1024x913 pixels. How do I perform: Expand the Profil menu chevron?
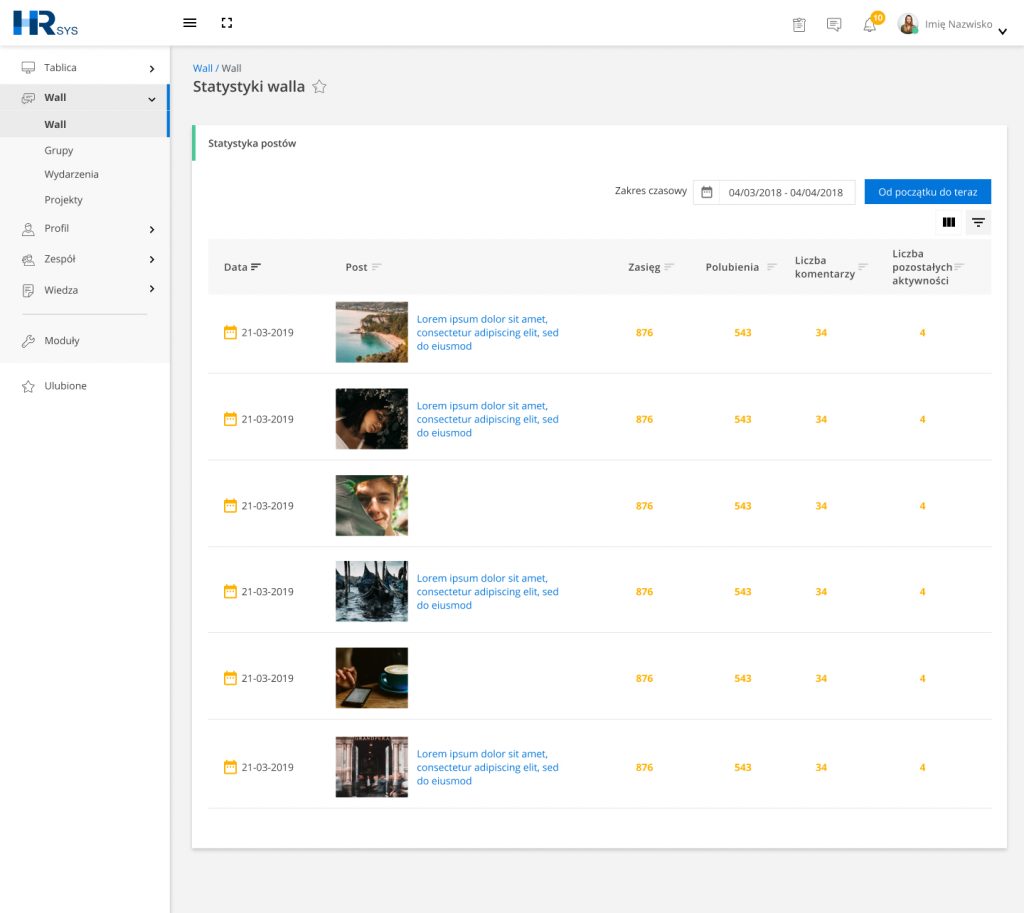pyautogui.click(x=152, y=229)
